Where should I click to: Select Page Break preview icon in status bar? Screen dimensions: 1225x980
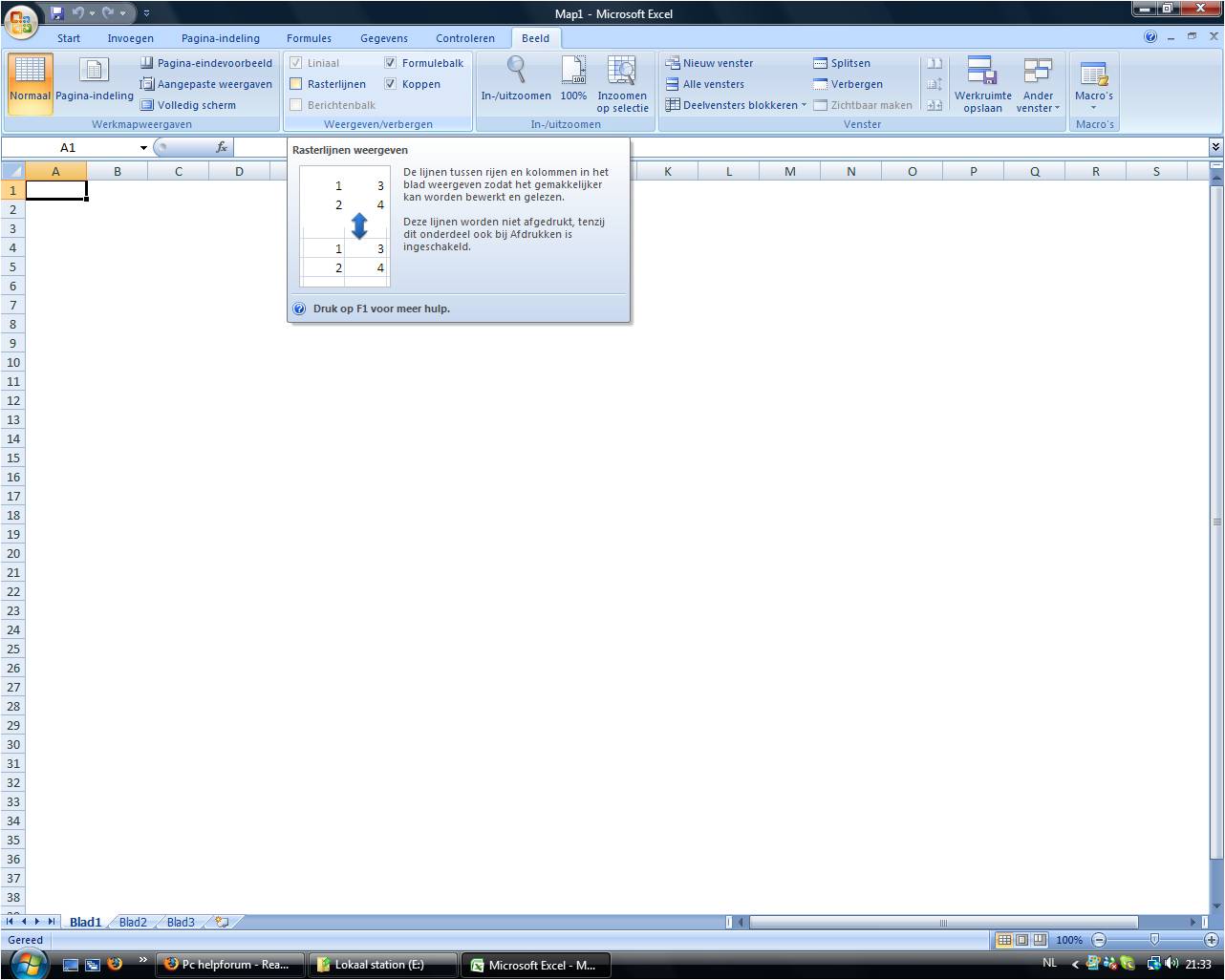[1040, 940]
